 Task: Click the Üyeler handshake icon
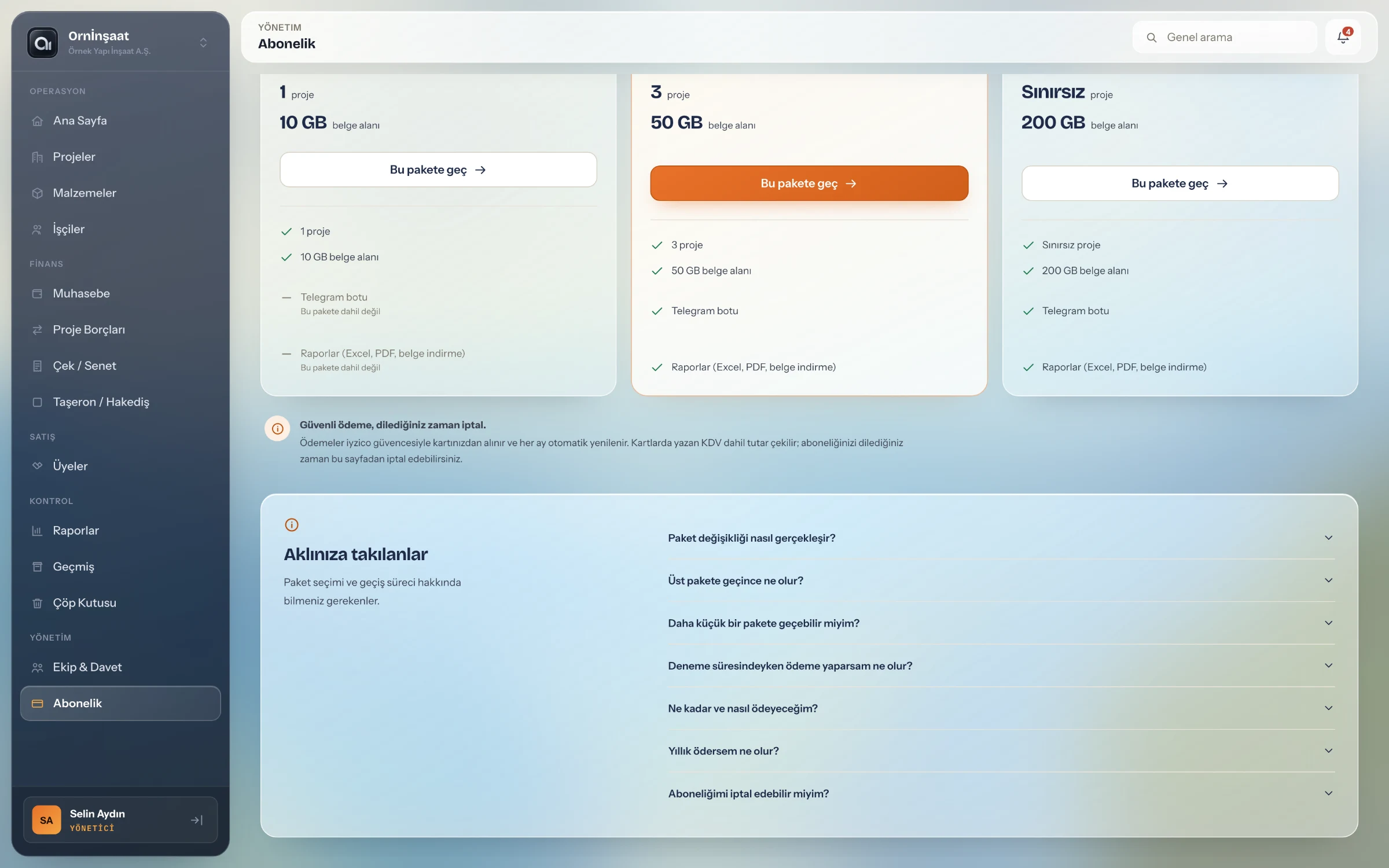tap(38, 466)
